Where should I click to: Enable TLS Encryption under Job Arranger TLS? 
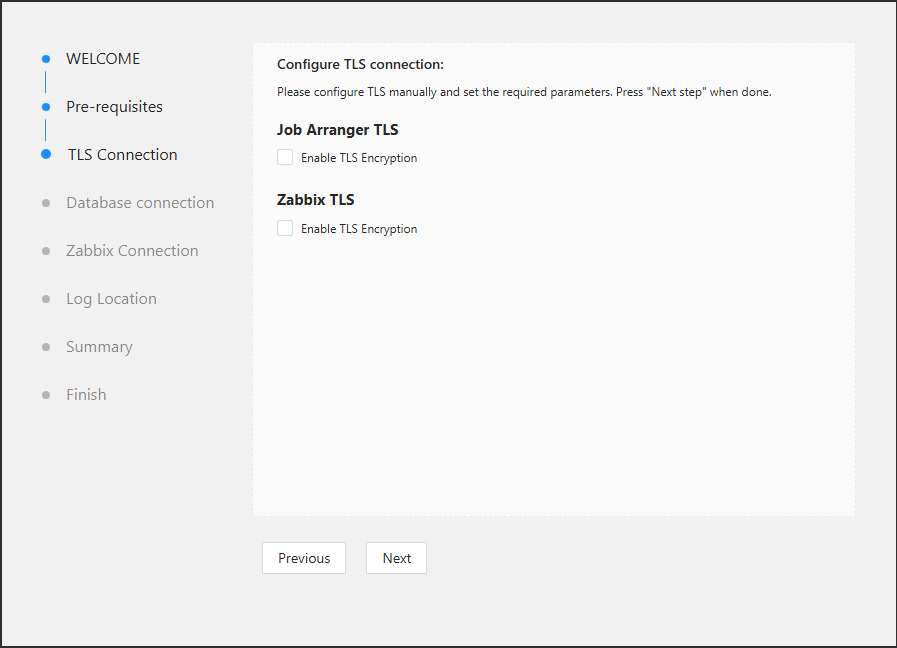coord(285,157)
